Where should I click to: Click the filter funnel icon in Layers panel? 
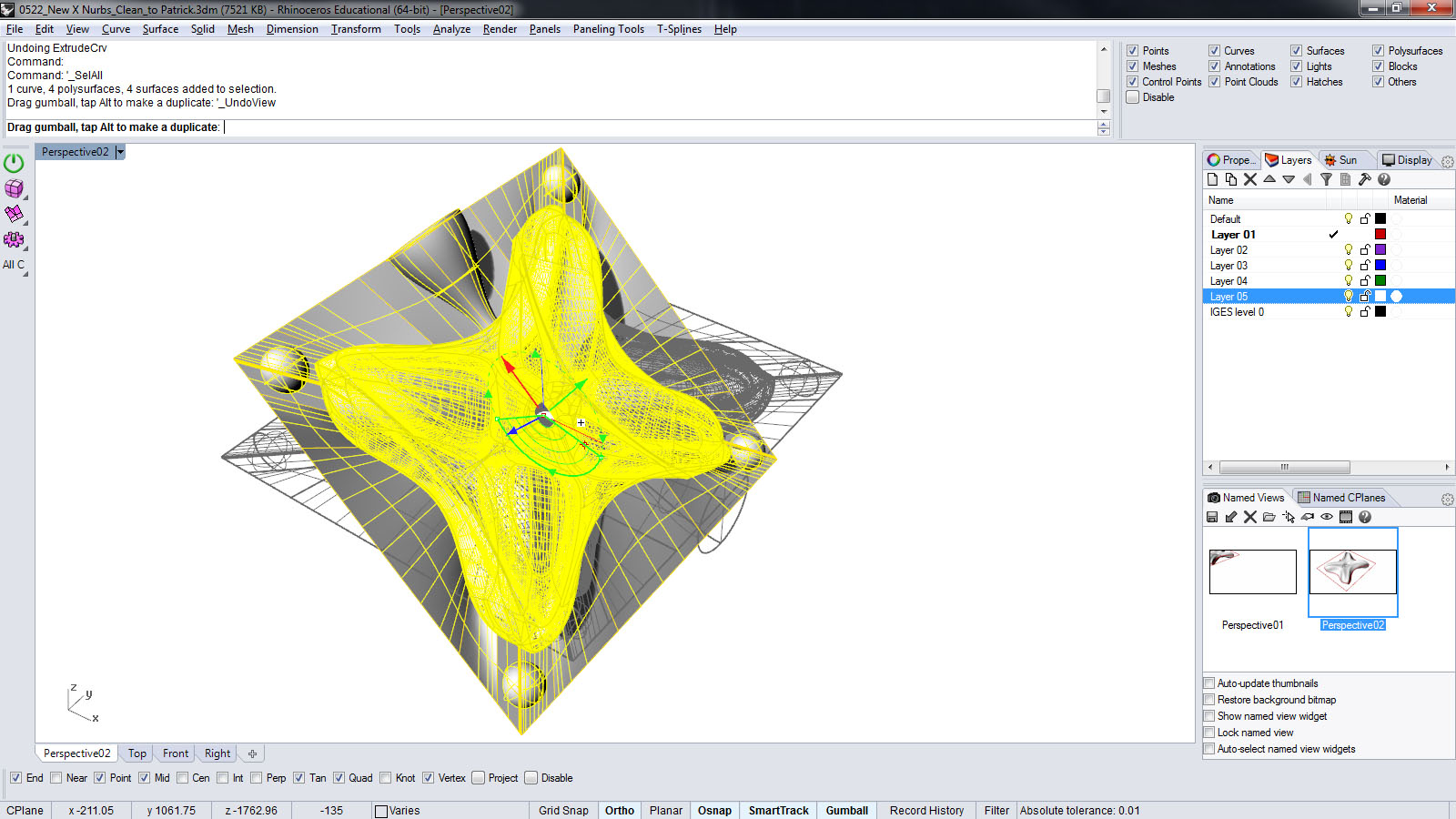coord(1326,179)
